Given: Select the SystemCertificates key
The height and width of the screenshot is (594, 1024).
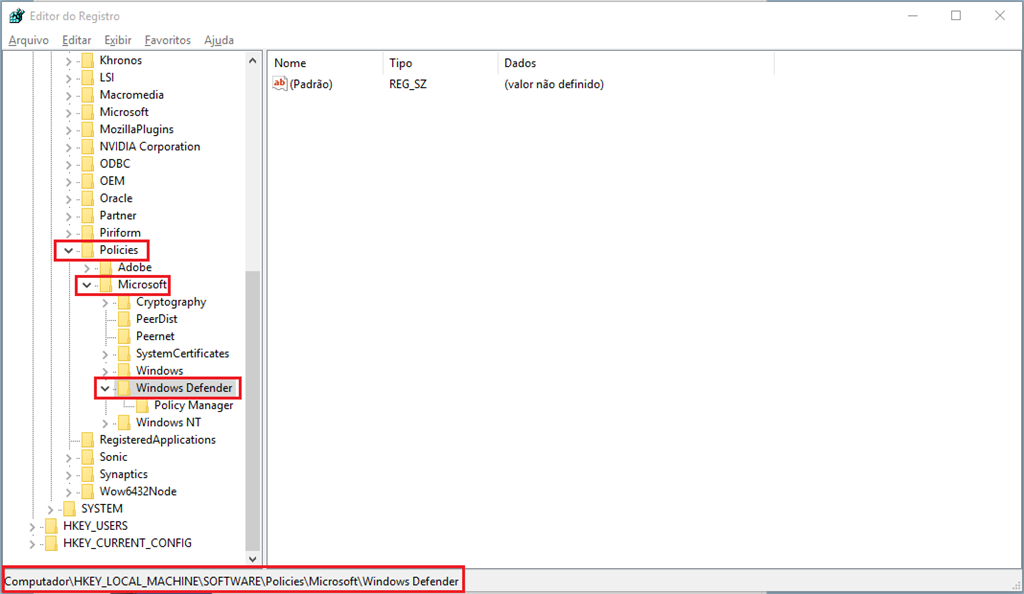Looking at the screenshot, I should (x=182, y=354).
